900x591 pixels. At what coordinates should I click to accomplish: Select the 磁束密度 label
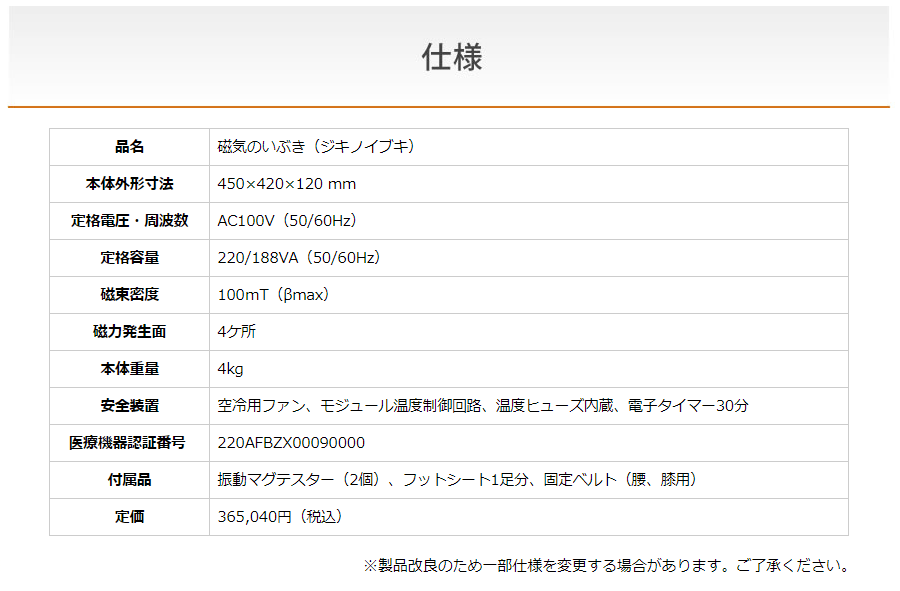pos(130,295)
